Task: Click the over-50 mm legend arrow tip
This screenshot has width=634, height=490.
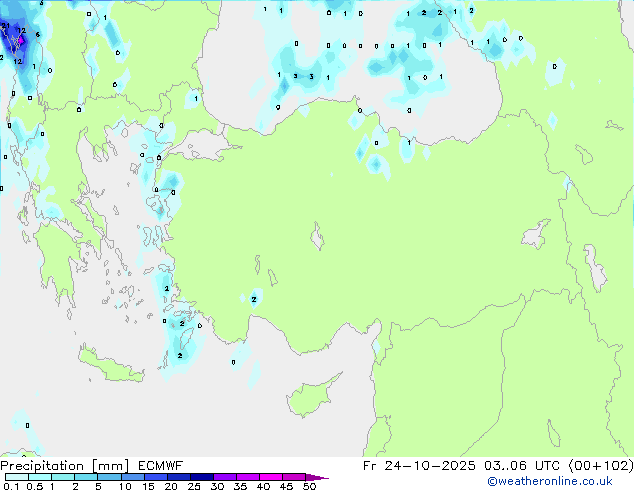Action: 317,477
